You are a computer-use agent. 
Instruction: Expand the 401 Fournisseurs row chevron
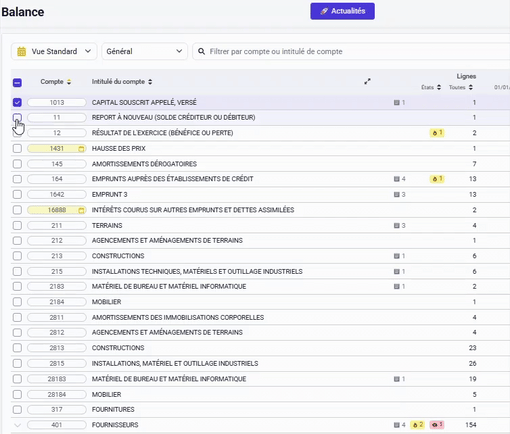pyautogui.click(x=17, y=425)
